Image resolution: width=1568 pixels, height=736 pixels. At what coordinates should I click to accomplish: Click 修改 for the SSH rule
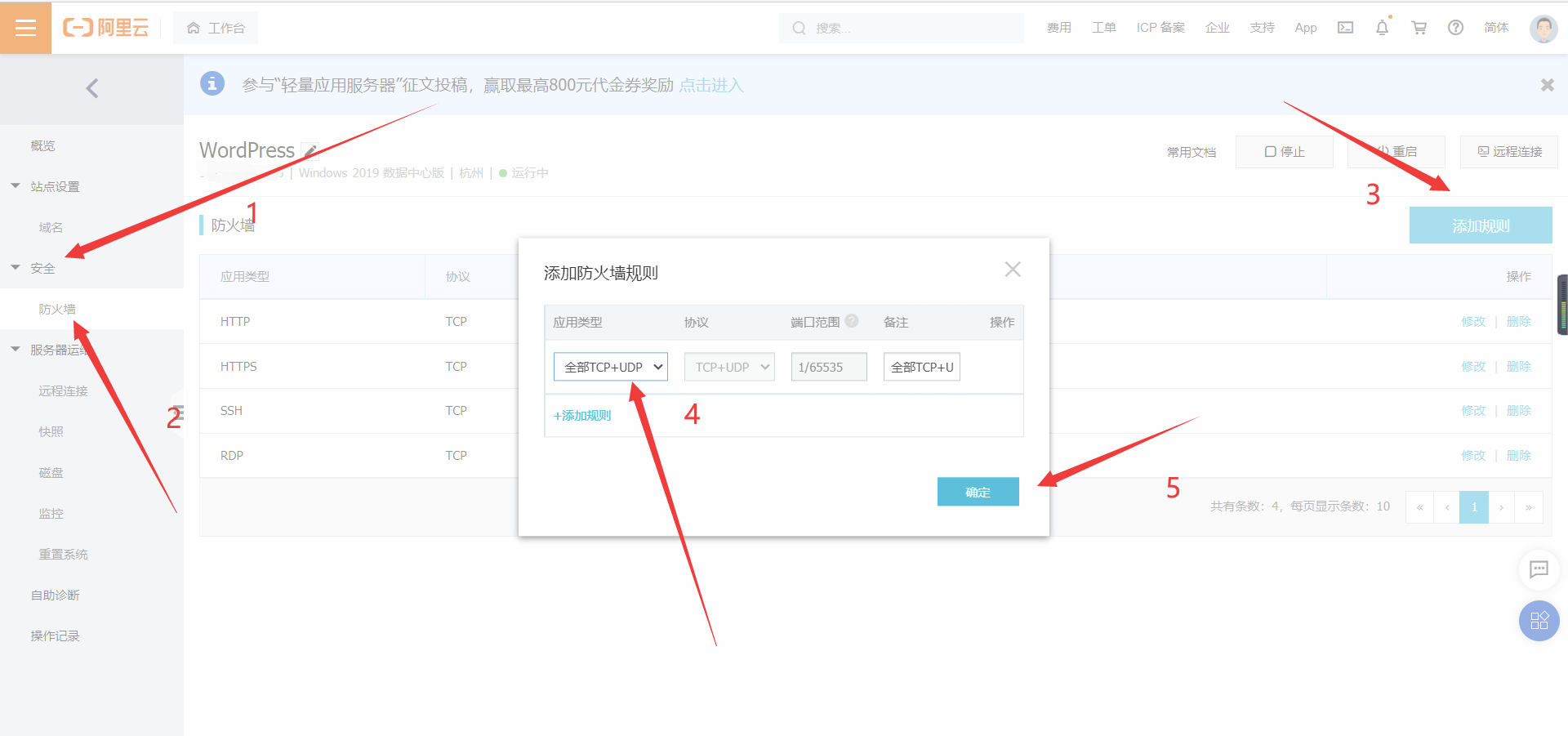click(x=1473, y=411)
